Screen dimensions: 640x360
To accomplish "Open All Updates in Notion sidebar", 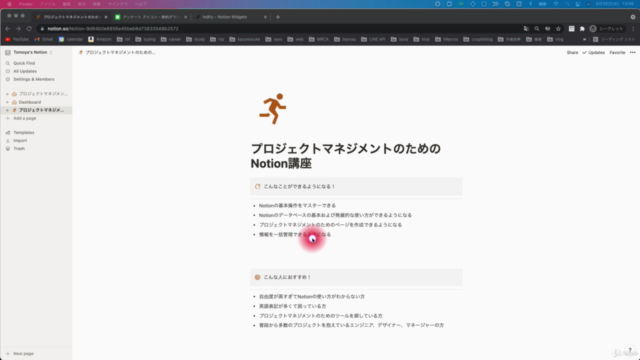I will [25, 71].
